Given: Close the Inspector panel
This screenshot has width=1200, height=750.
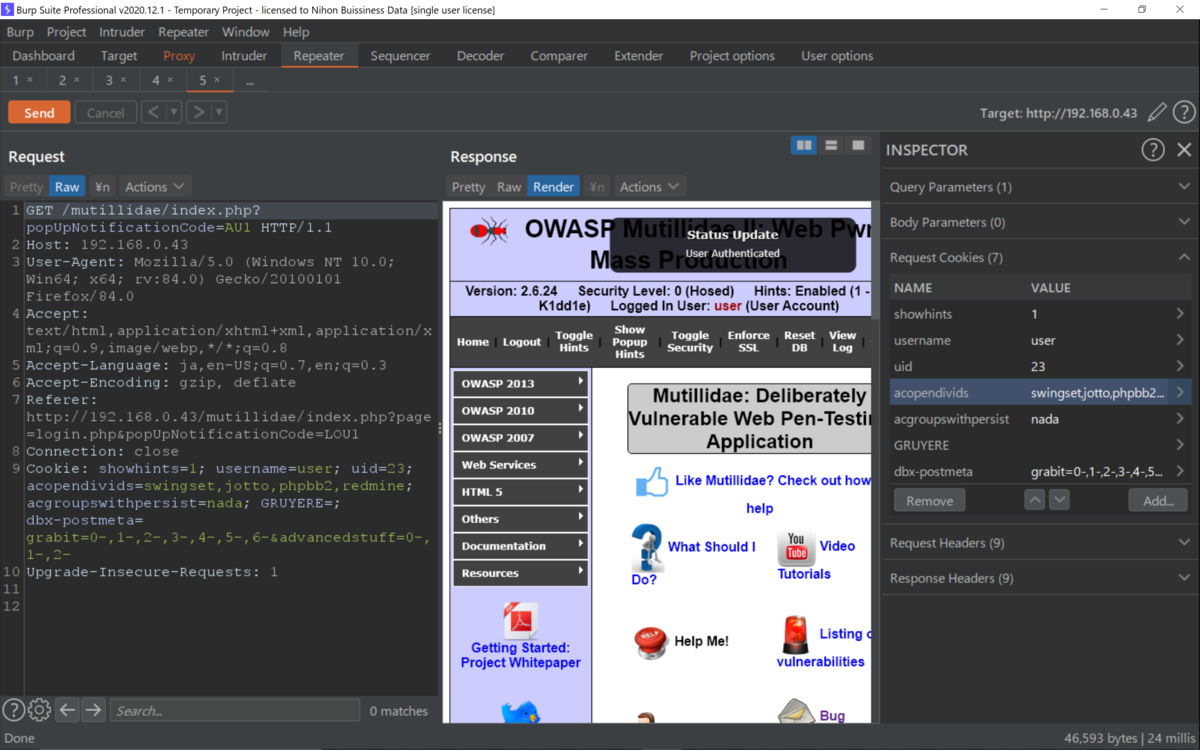Looking at the screenshot, I should [1184, 150].
